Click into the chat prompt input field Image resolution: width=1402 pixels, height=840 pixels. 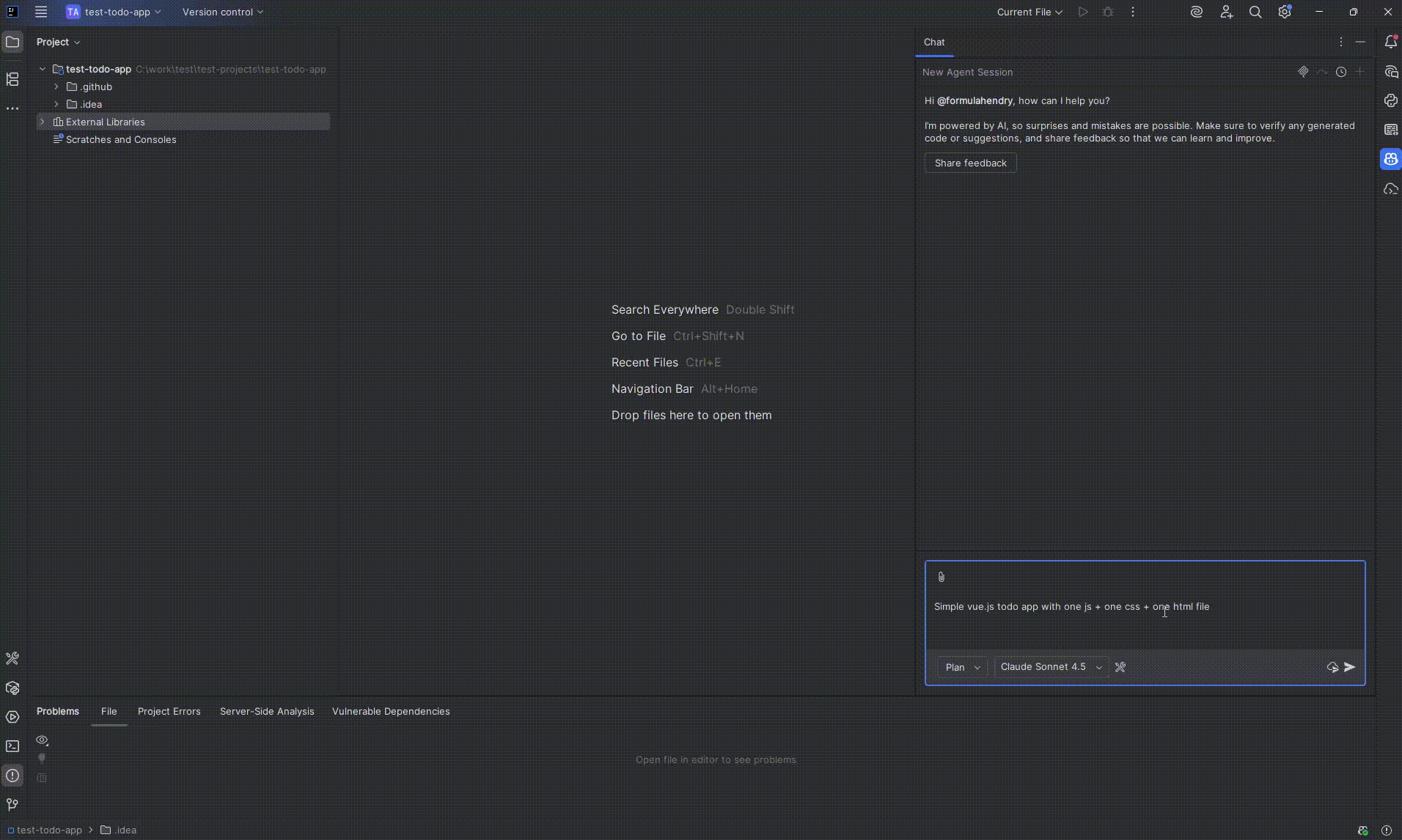1145,607
